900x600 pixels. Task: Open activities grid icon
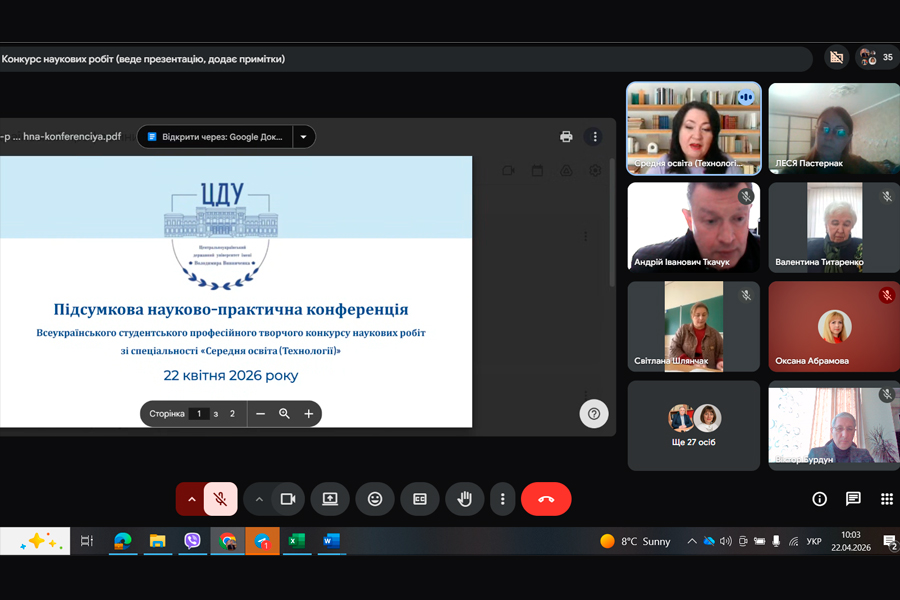point(887,499)
